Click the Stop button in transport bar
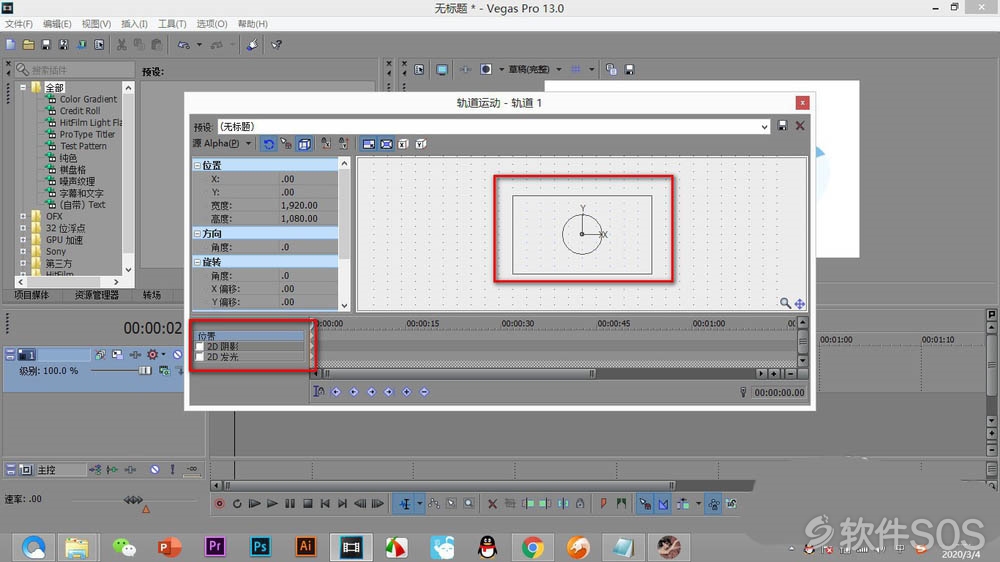Image resolution: width=1000 pixels, height=562 pixels. tap(307, 504)
